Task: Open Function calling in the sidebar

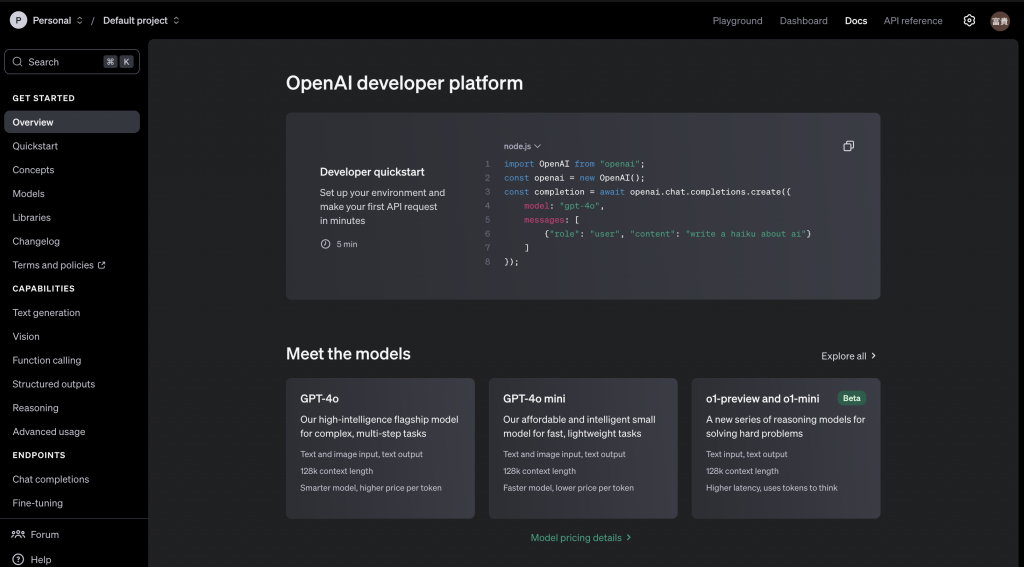Action: click(x=47, y=361)
